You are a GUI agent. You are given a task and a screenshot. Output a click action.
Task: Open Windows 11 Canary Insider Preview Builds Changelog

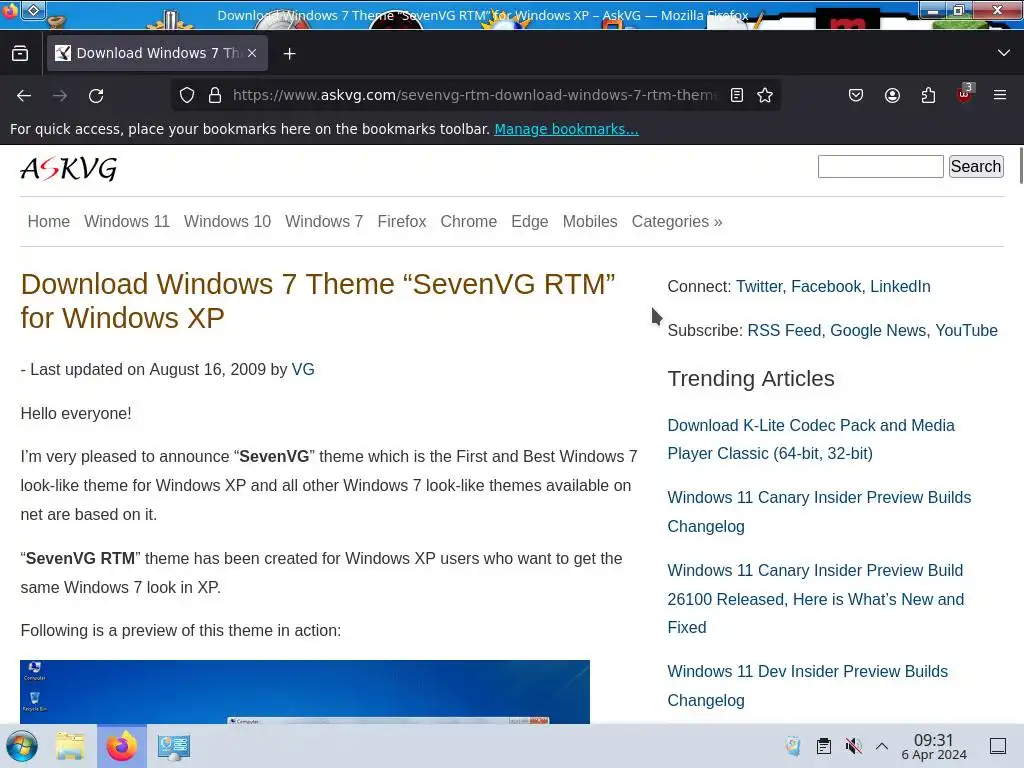819,512
